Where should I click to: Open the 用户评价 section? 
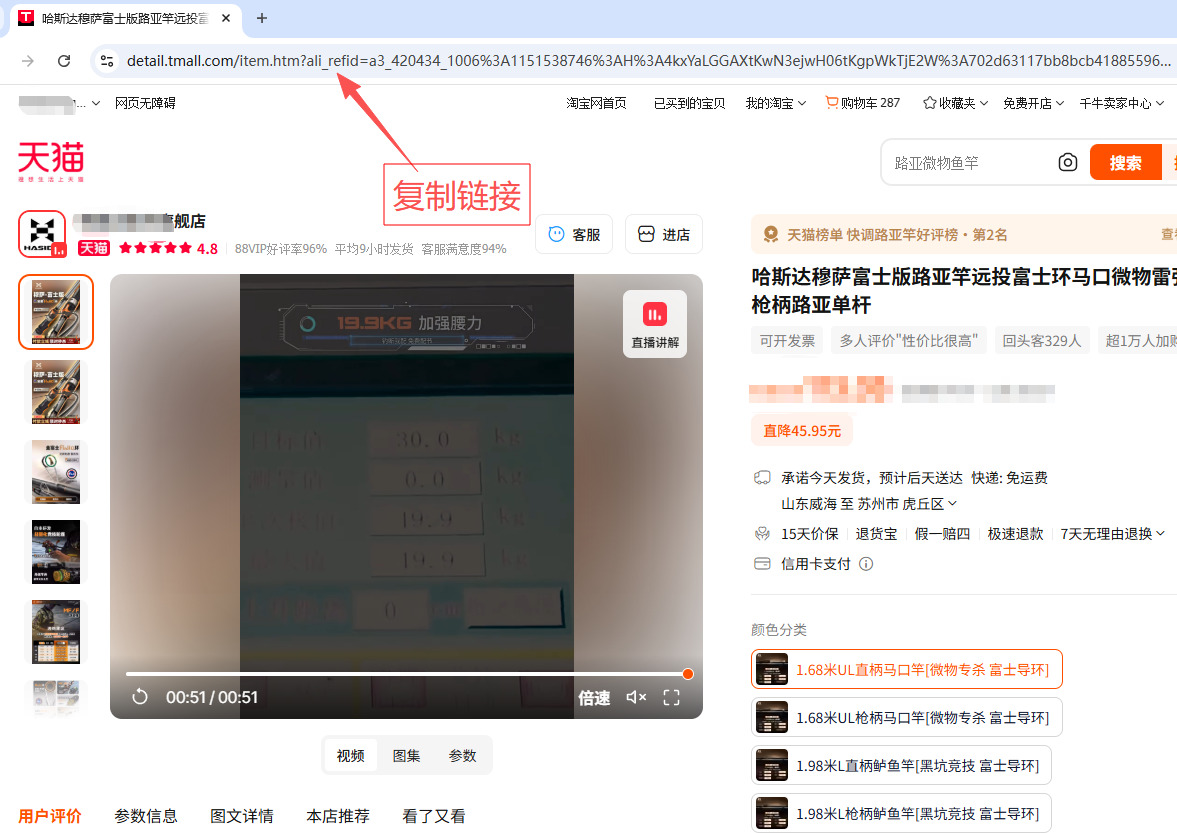click(x=50, y=816)
